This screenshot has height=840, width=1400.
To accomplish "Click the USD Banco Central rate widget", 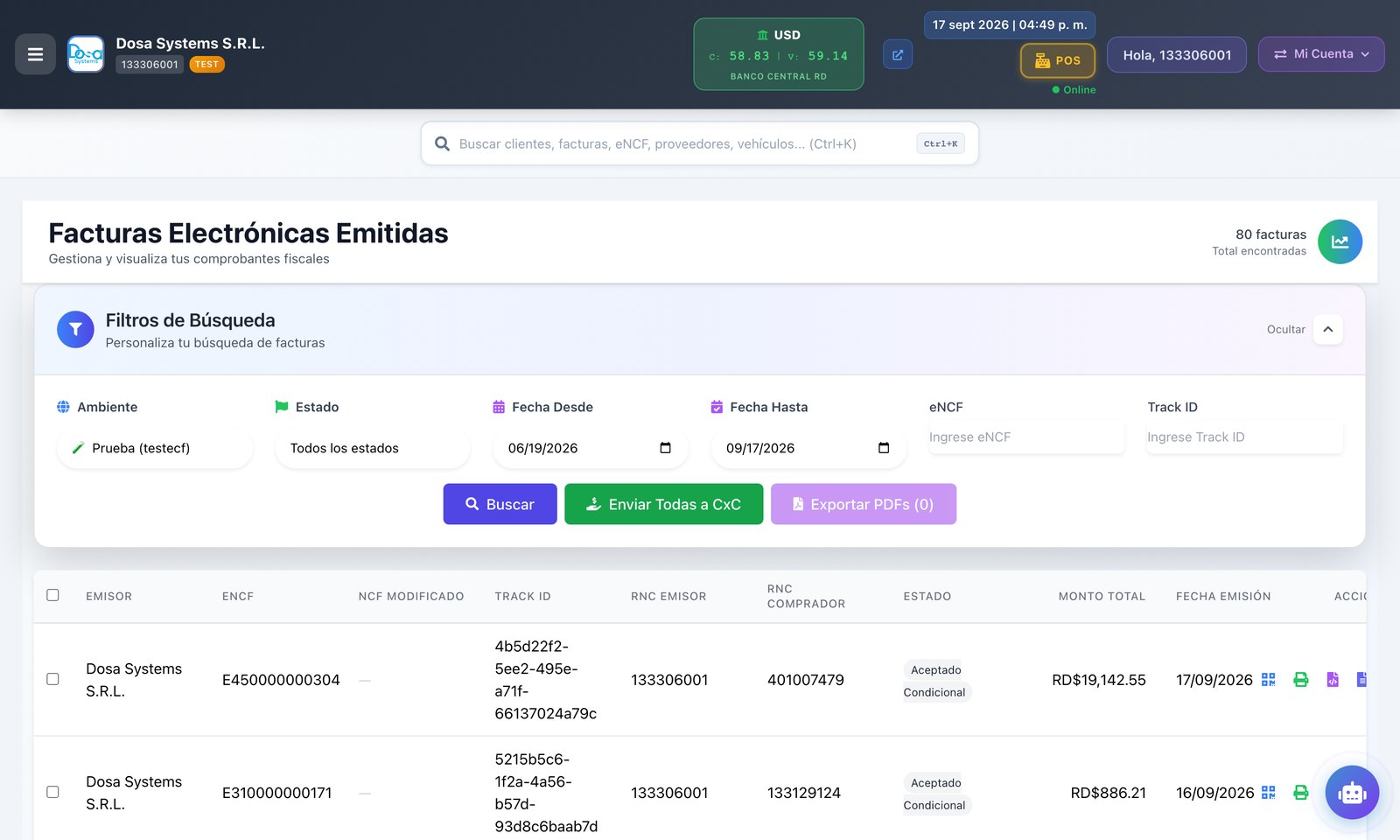I will [x=779, y=54].
